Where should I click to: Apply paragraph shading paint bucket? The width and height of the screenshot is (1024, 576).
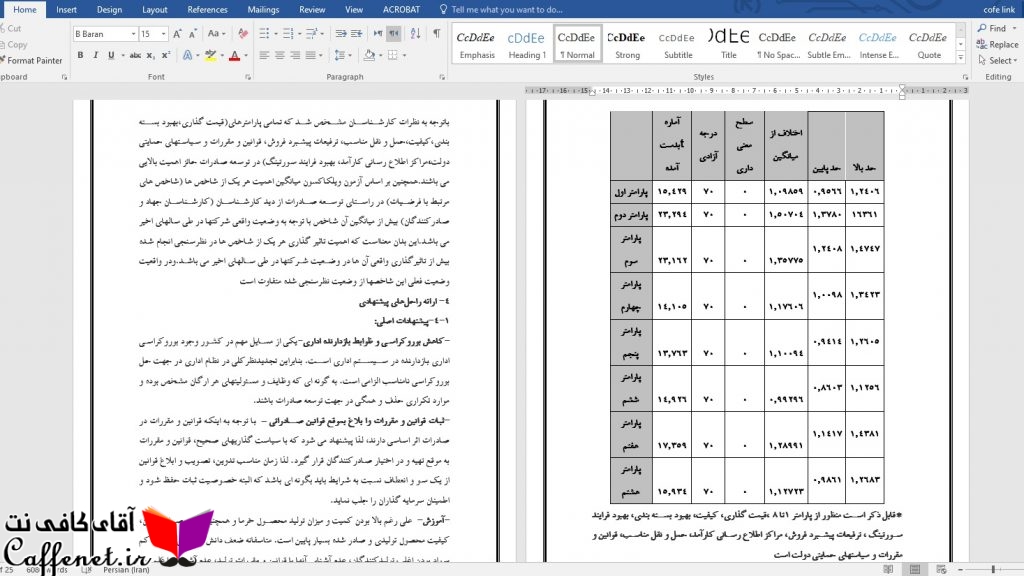coord(369,56)
